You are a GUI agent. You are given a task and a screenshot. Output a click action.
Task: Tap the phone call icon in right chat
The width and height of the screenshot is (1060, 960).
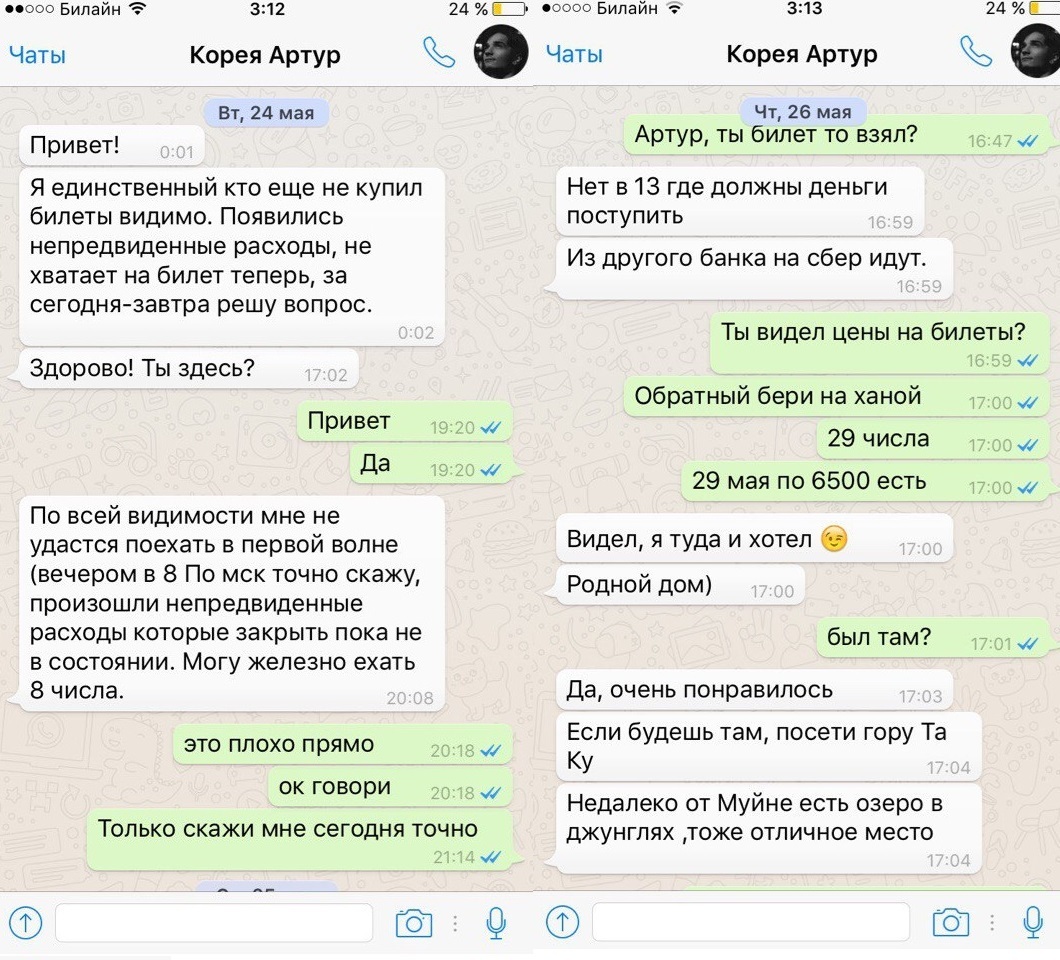[975, 51]
